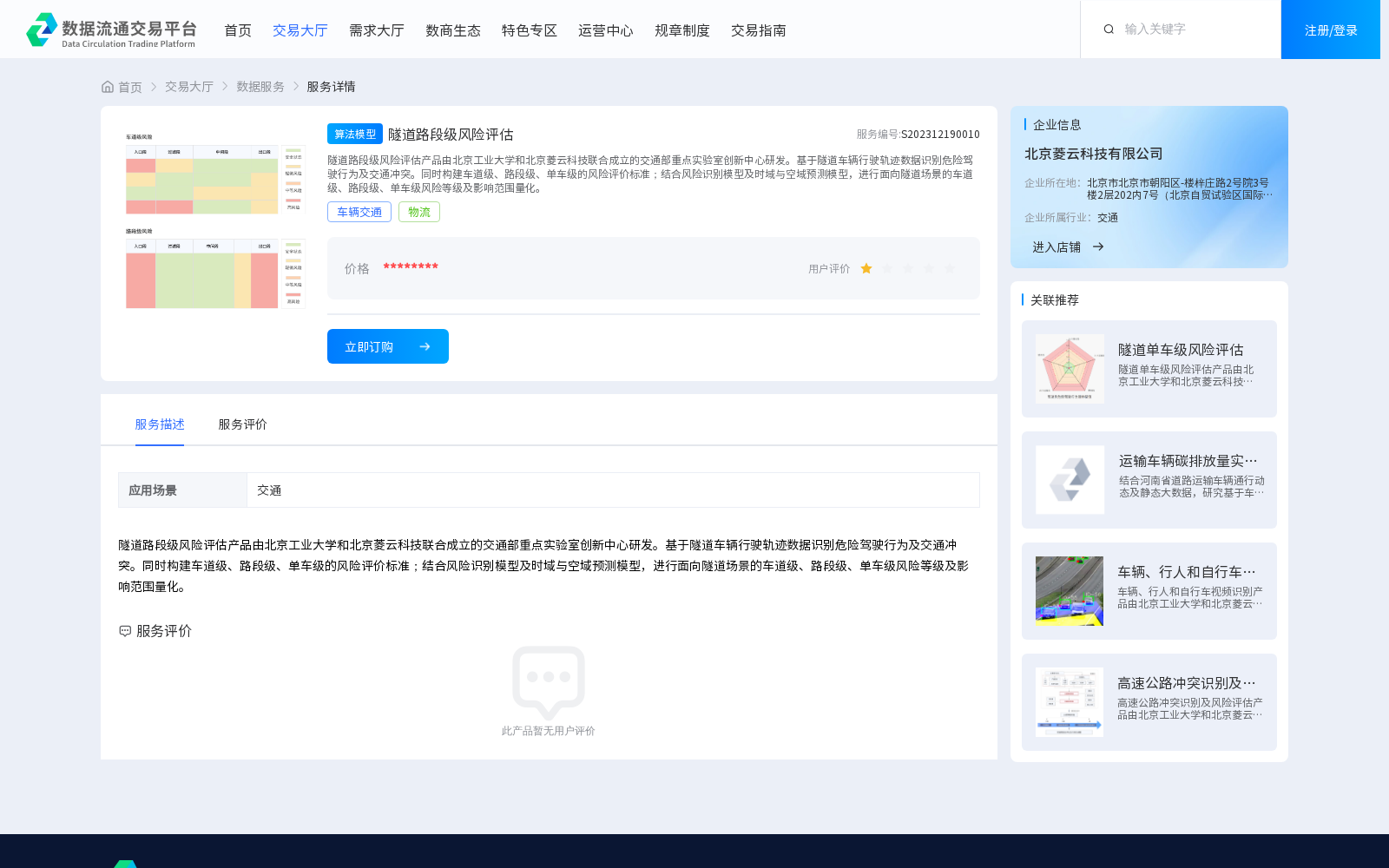Click the third rating star
The width and height of the screenshot is (1389, 868).
point(908,269)
